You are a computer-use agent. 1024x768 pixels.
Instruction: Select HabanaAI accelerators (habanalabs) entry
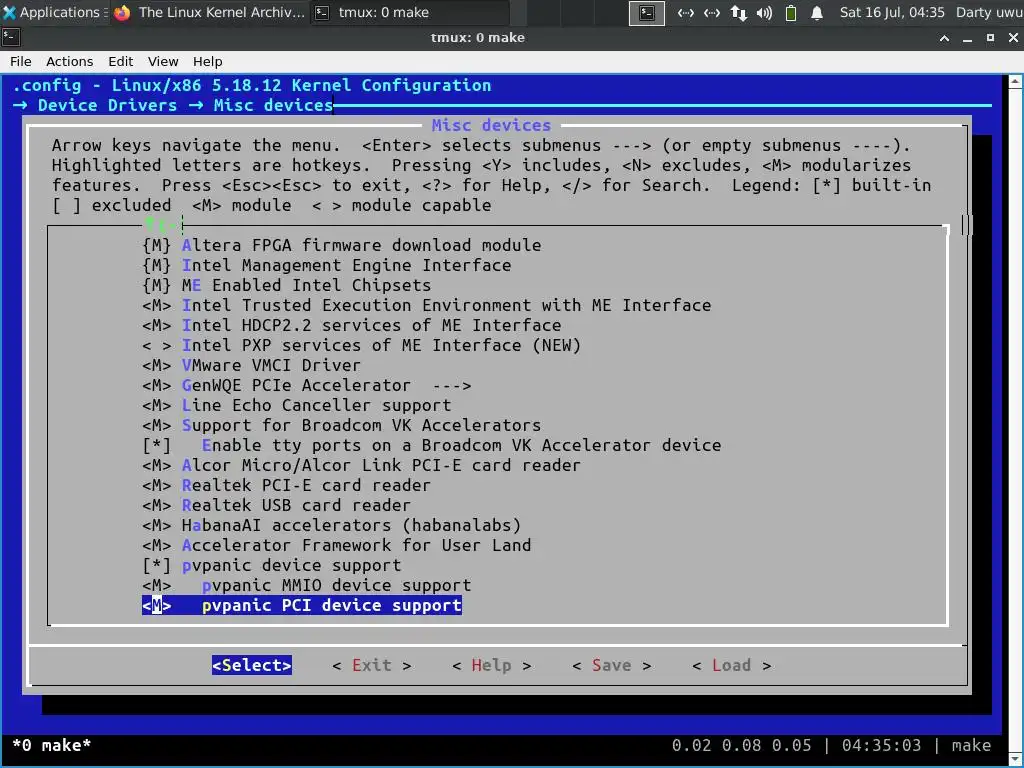click(x=332, y=526)
